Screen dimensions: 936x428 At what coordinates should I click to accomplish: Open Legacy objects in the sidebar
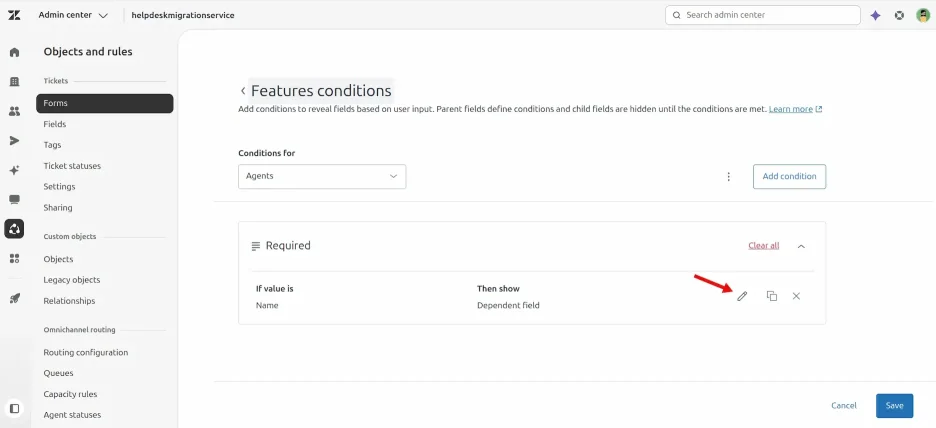pyautogui.click(x=72, y=280)
